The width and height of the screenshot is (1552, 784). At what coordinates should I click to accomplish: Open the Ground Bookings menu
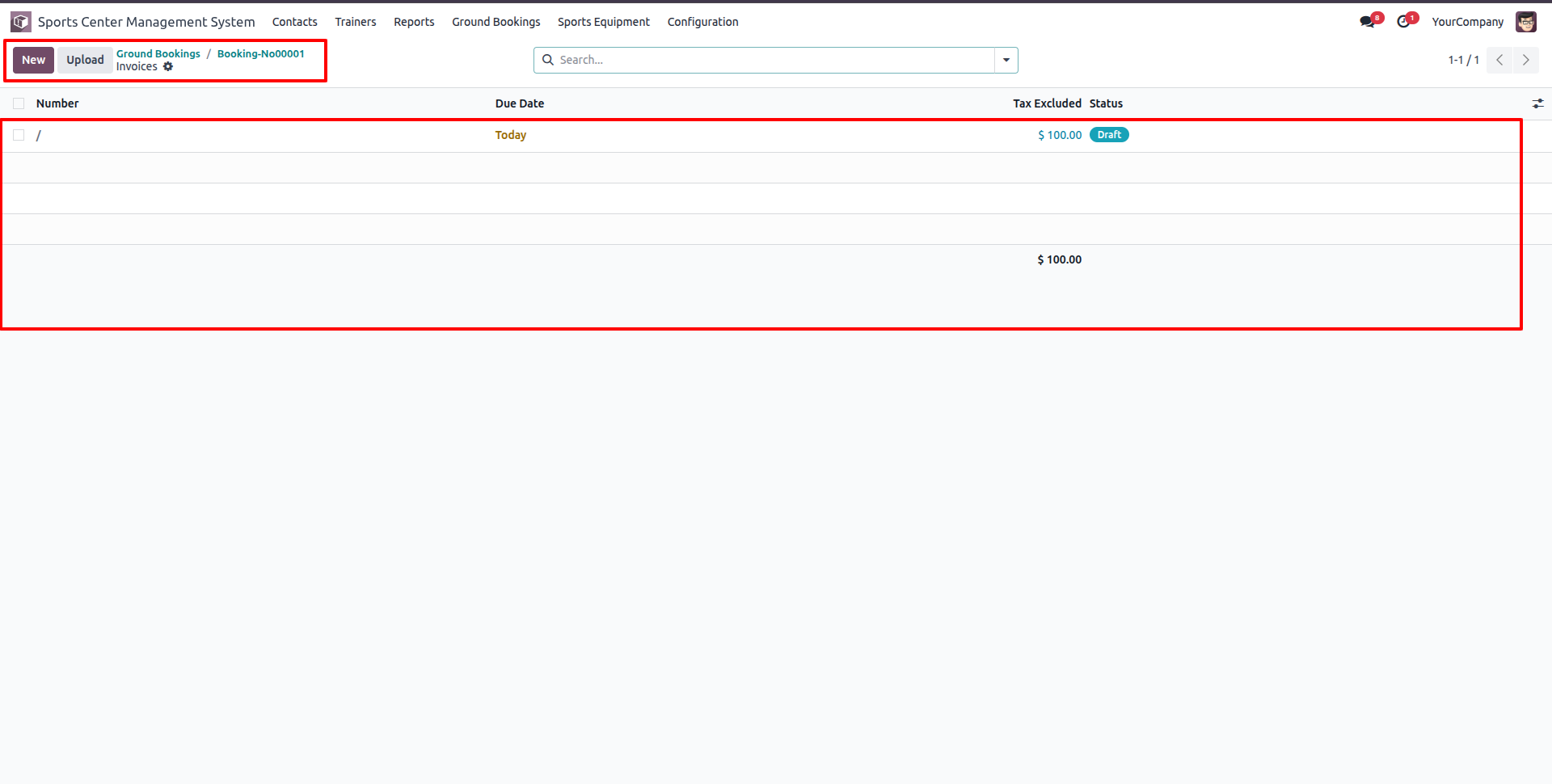[x=496, y=22]
